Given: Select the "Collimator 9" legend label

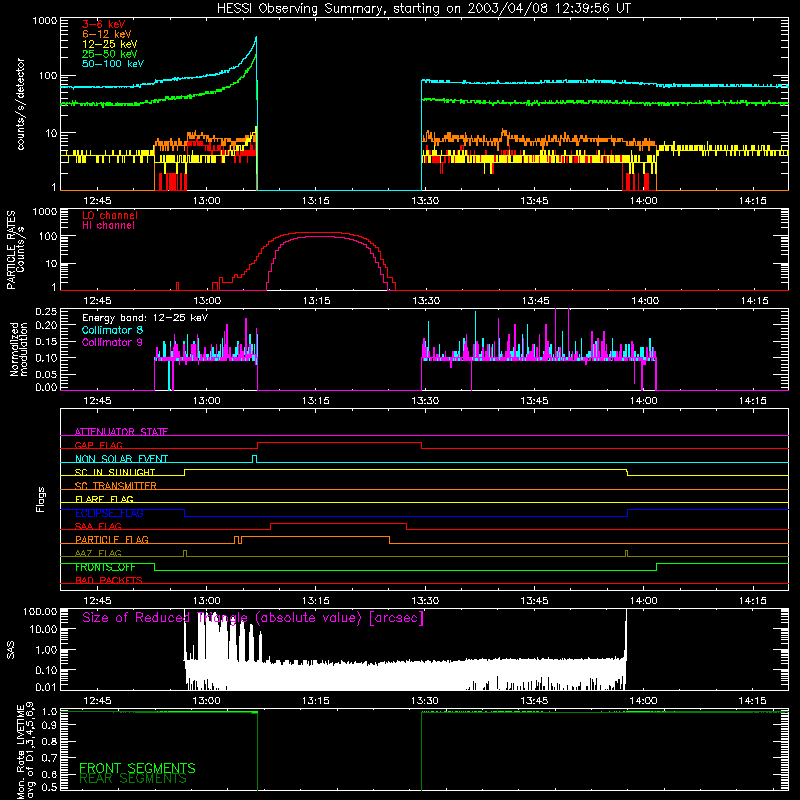Looking at the screenshot, I should click(x=112, y=342).
